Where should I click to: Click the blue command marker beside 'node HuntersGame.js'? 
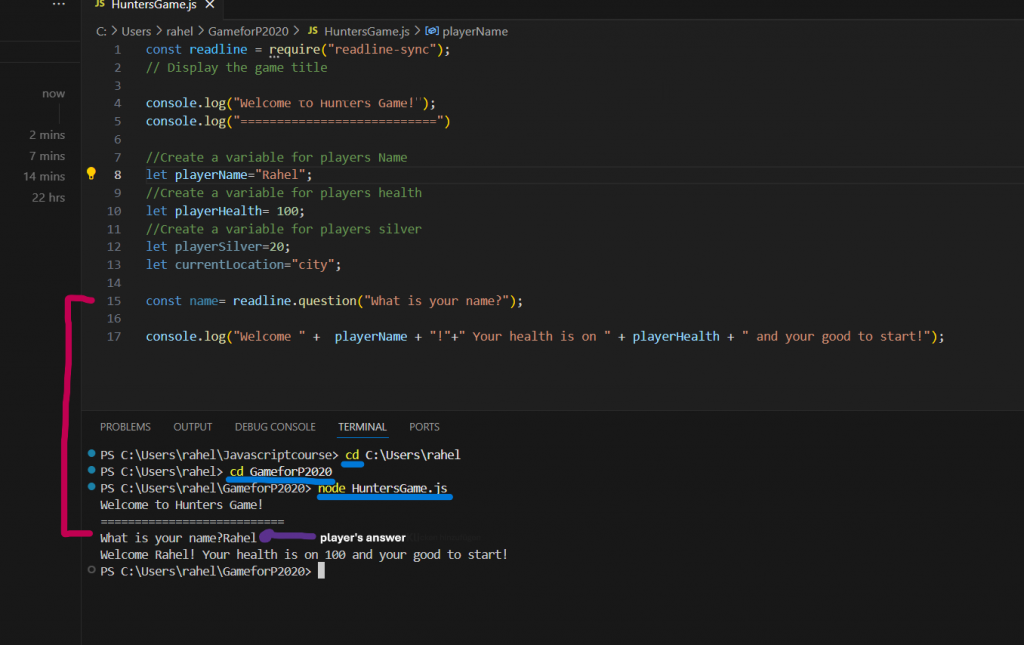(x=92, y=487)
